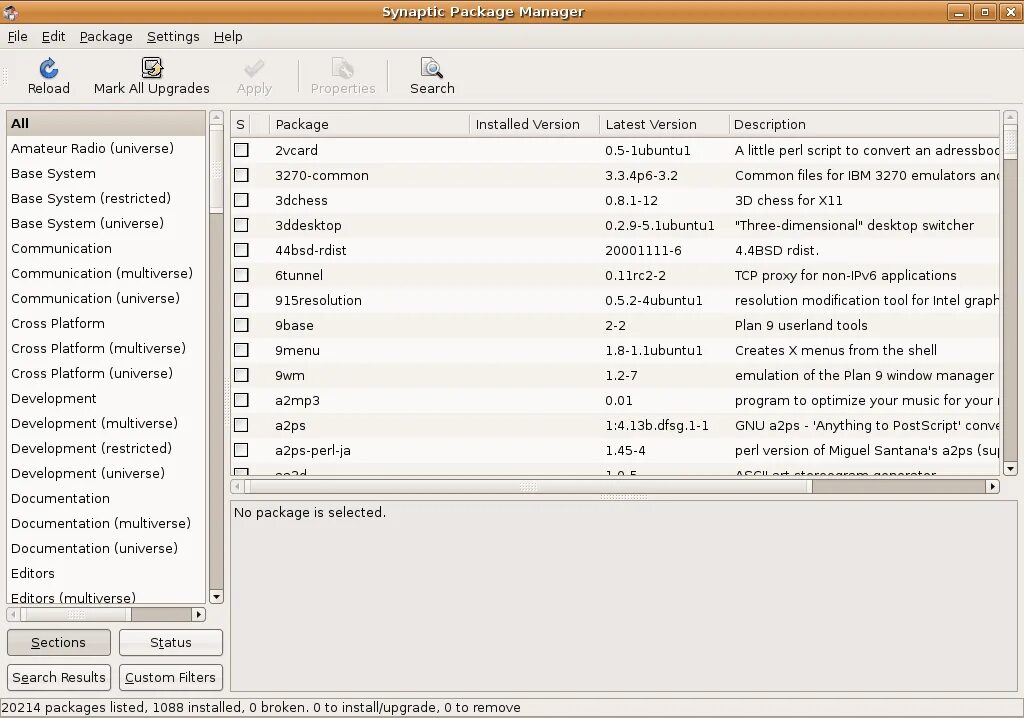Mark the 9wm package checkbox
Viewport: 1024px width, 718px height.
click(x=242, y=375)
